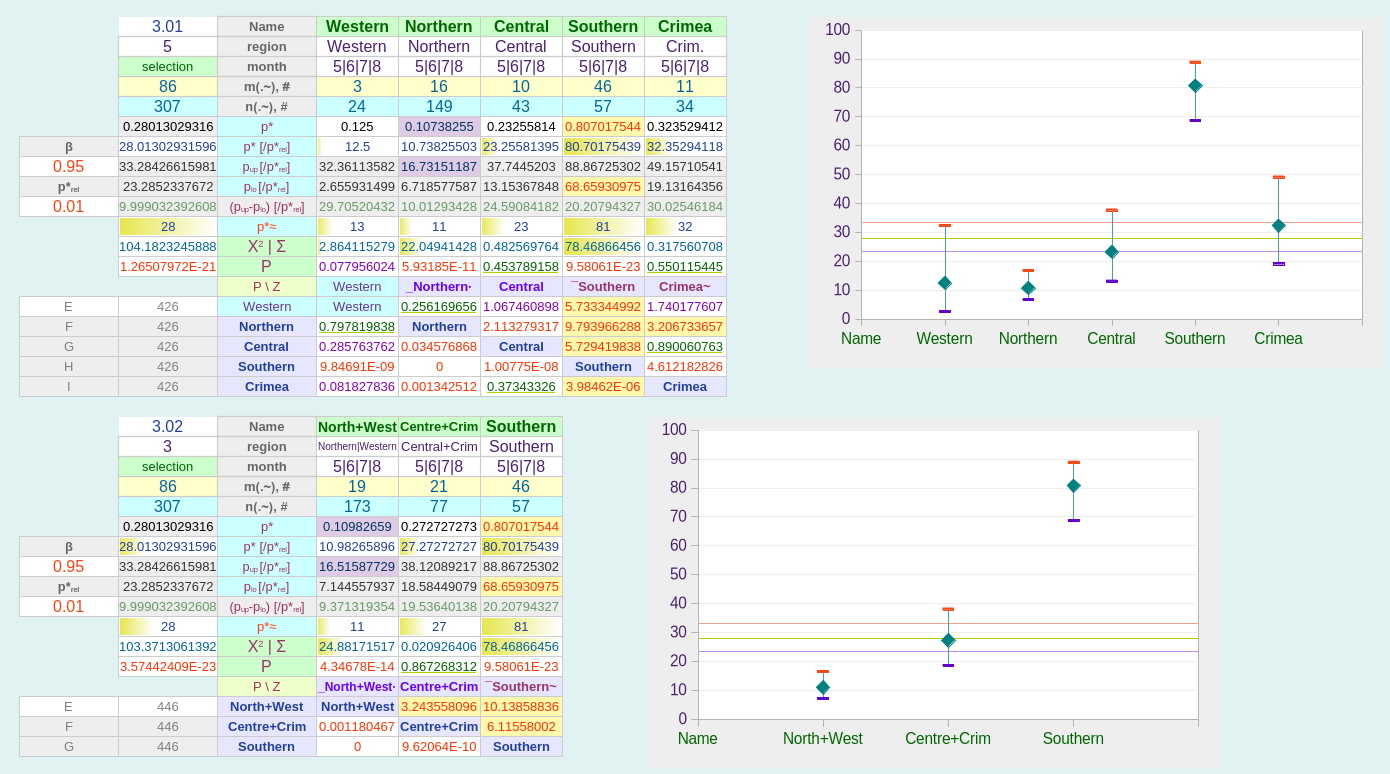
Task: Select the highlighted cell 6.11558002
Action: tap(521, 727)
